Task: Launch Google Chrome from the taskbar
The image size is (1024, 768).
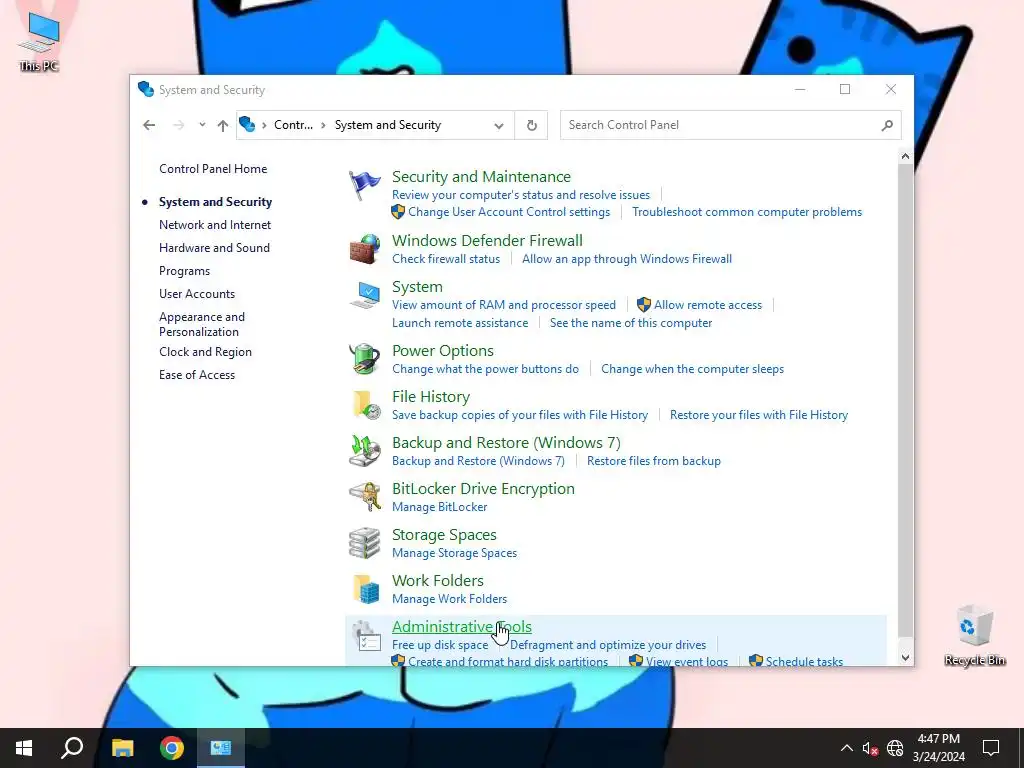Action: coord(172,748)
